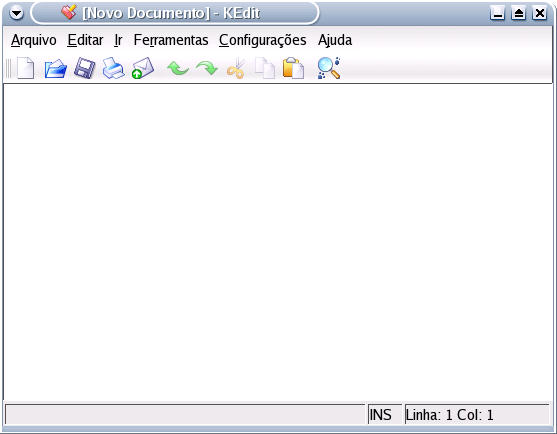The width and height of the screenshot is (557, 434).
Task: Click the New Document toolbar icon
Action: 26,68
